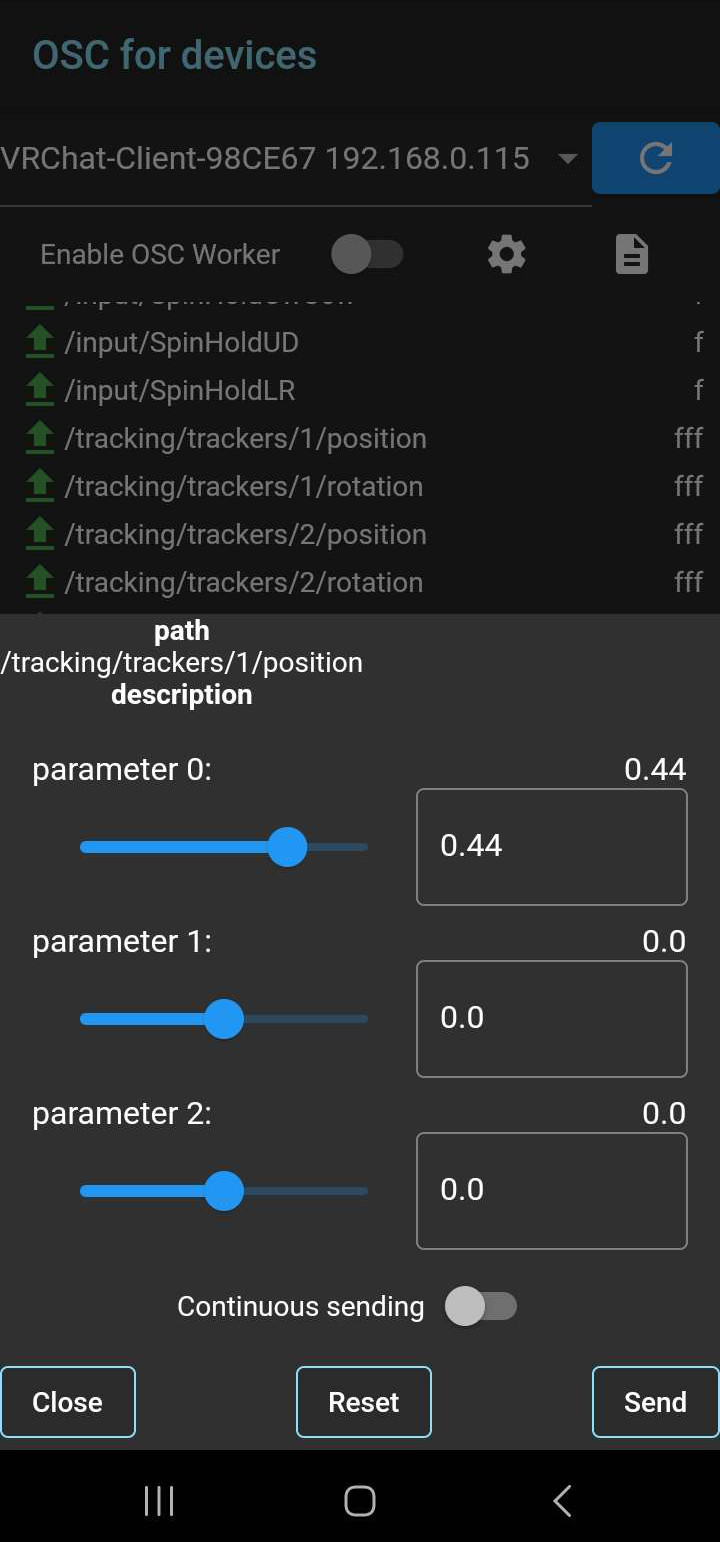The width and height of the screenshot is (720, 1542).
Task: Click the green arrow beside /input/SpinHoldLR
Action: point(39,391)
